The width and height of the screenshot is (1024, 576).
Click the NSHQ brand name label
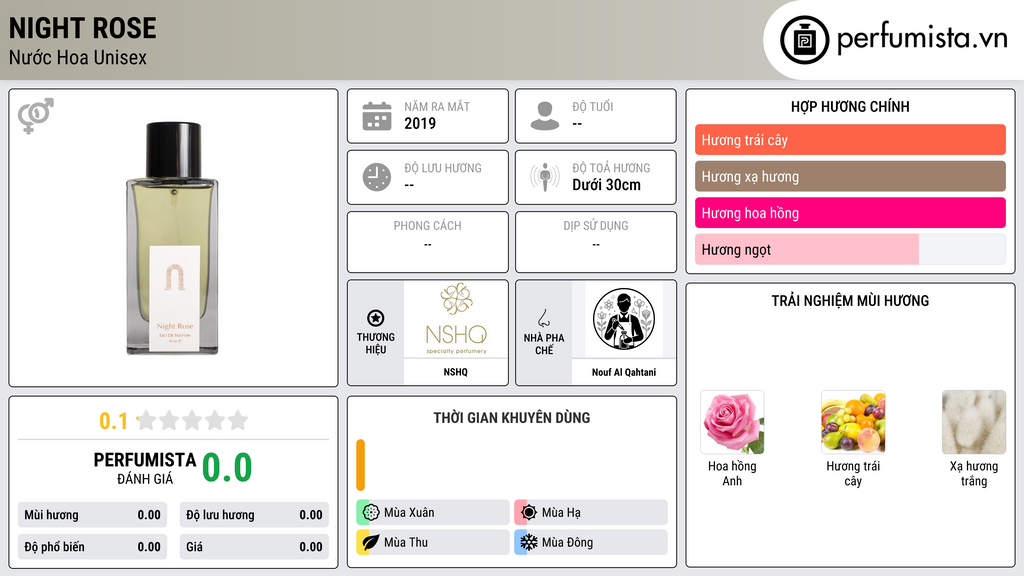click(455, 372)
